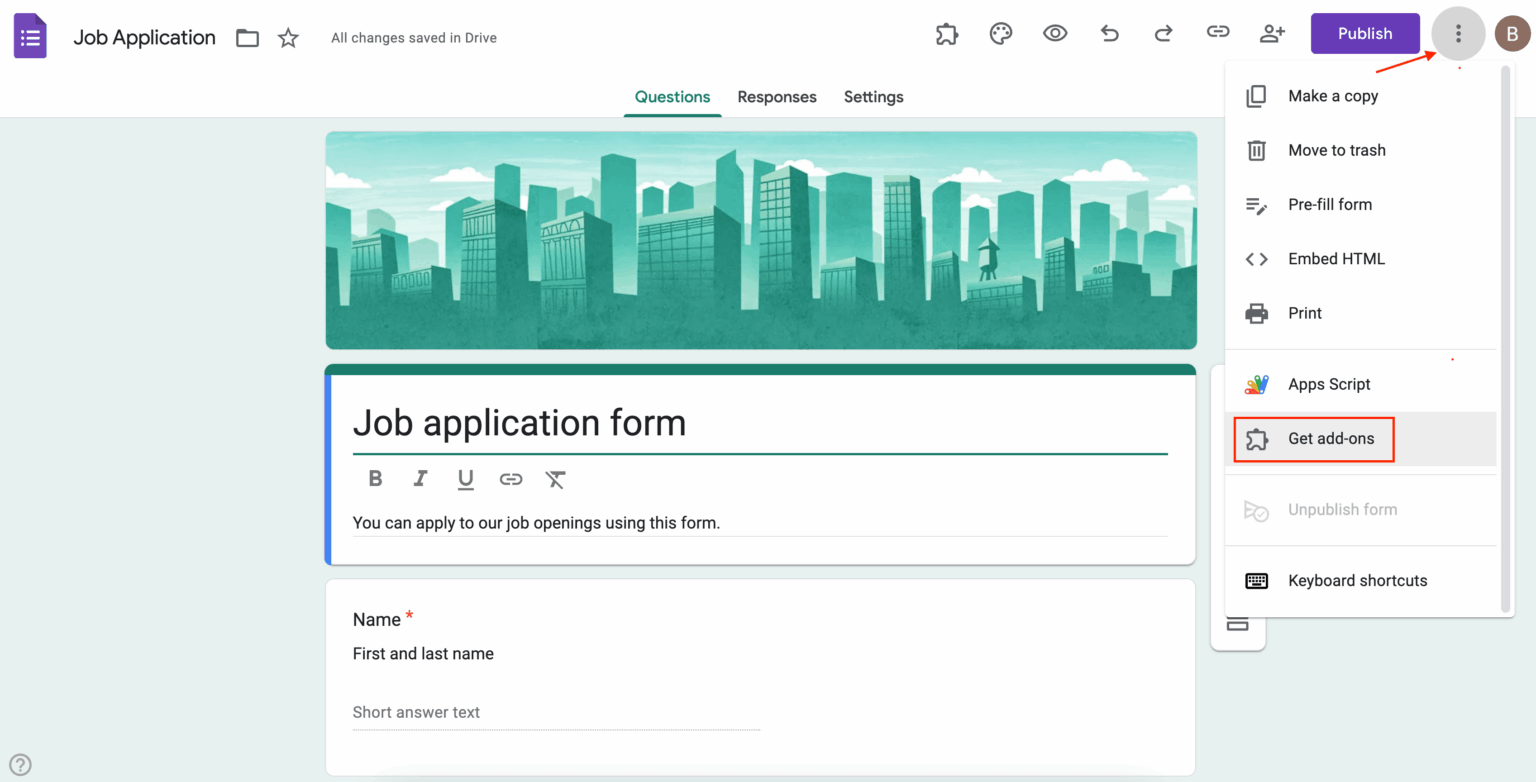The height and width of the screenshot is (782, 1536).
Task: Publish the form
Action: coord(1365,33)
